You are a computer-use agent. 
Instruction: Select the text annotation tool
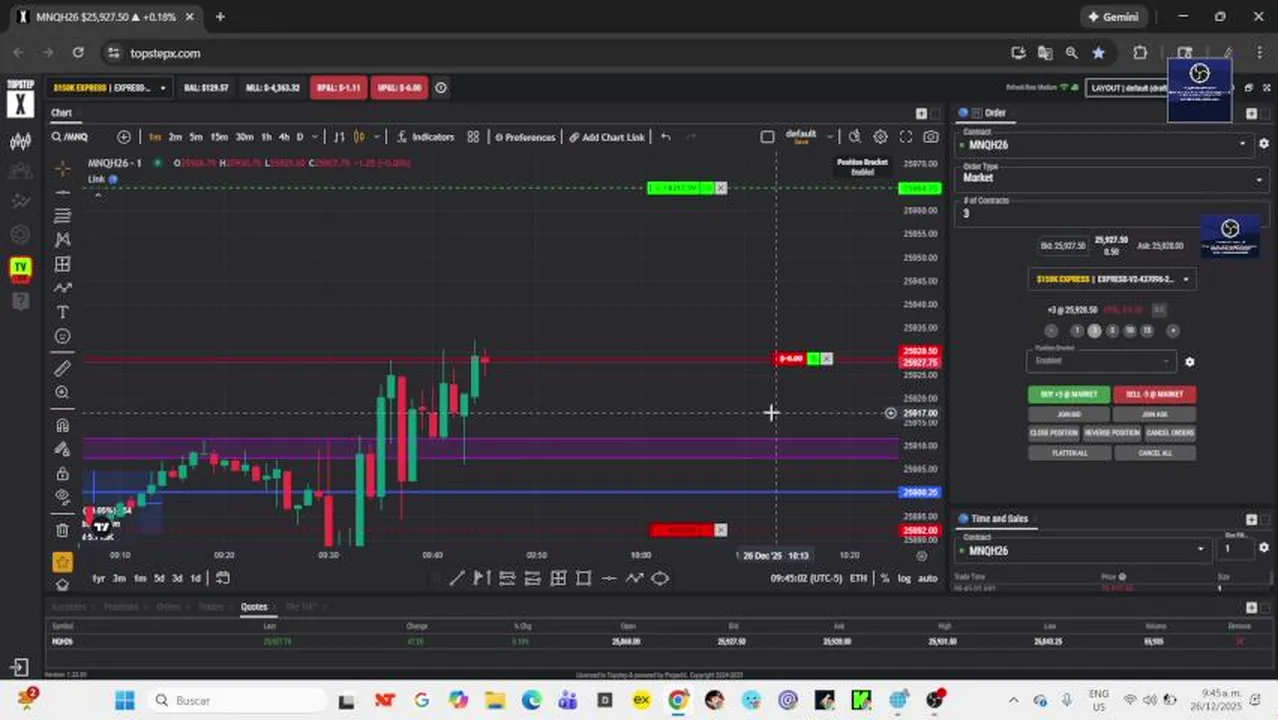(x=62, y=313)
